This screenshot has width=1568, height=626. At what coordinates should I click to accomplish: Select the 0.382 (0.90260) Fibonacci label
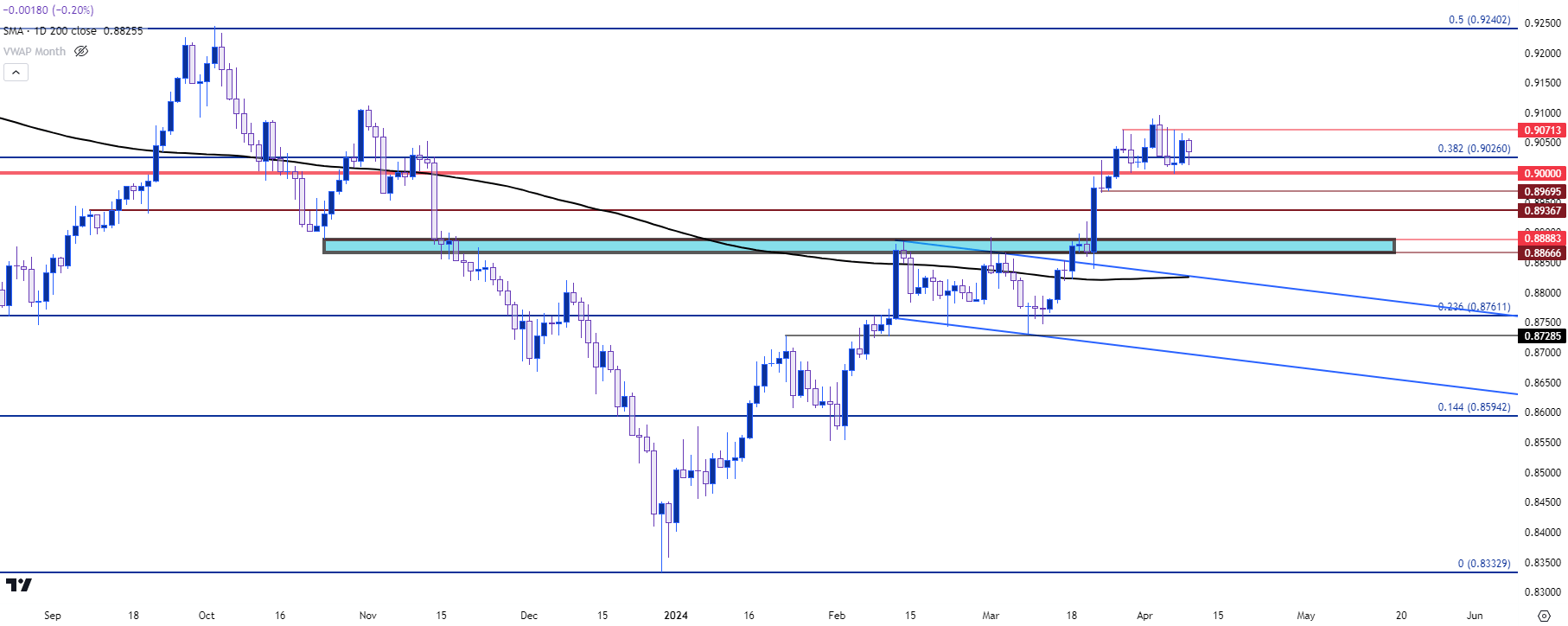(x=1474, y=149)
